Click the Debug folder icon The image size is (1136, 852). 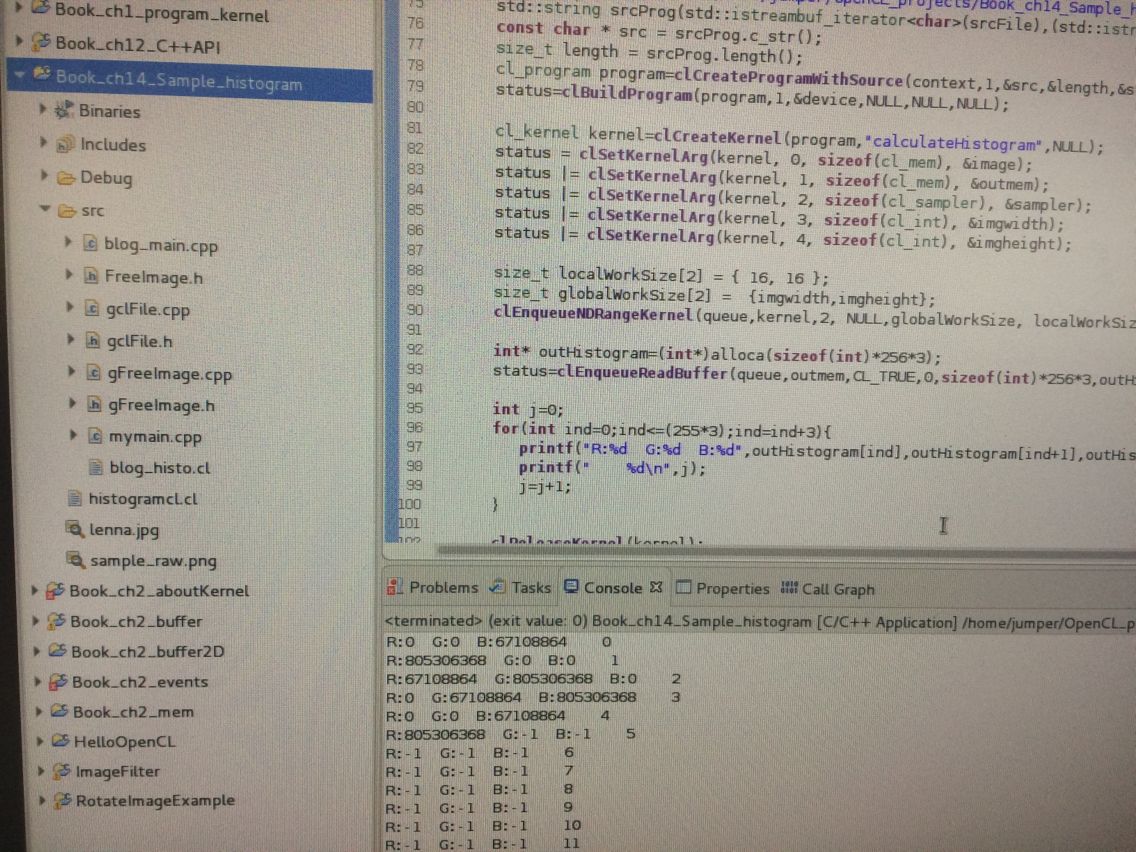coord(67,177)
